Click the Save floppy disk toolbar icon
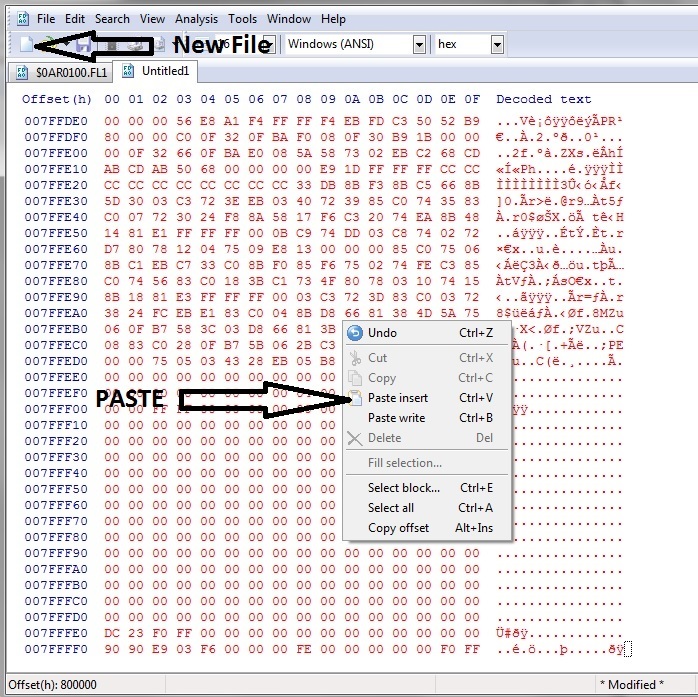The height and width of the screenshot is (697, 698). tap(83, 45)
